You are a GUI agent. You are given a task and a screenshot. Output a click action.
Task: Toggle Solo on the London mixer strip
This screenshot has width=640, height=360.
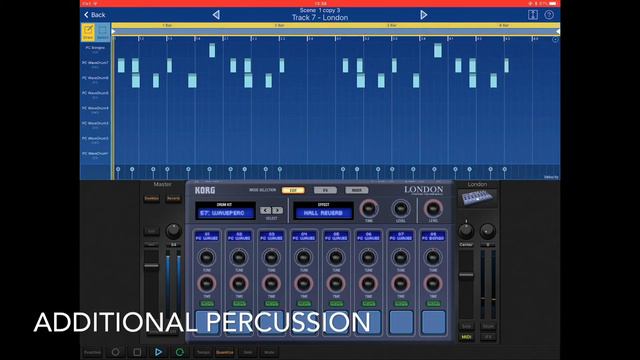[x=466, y=327]
